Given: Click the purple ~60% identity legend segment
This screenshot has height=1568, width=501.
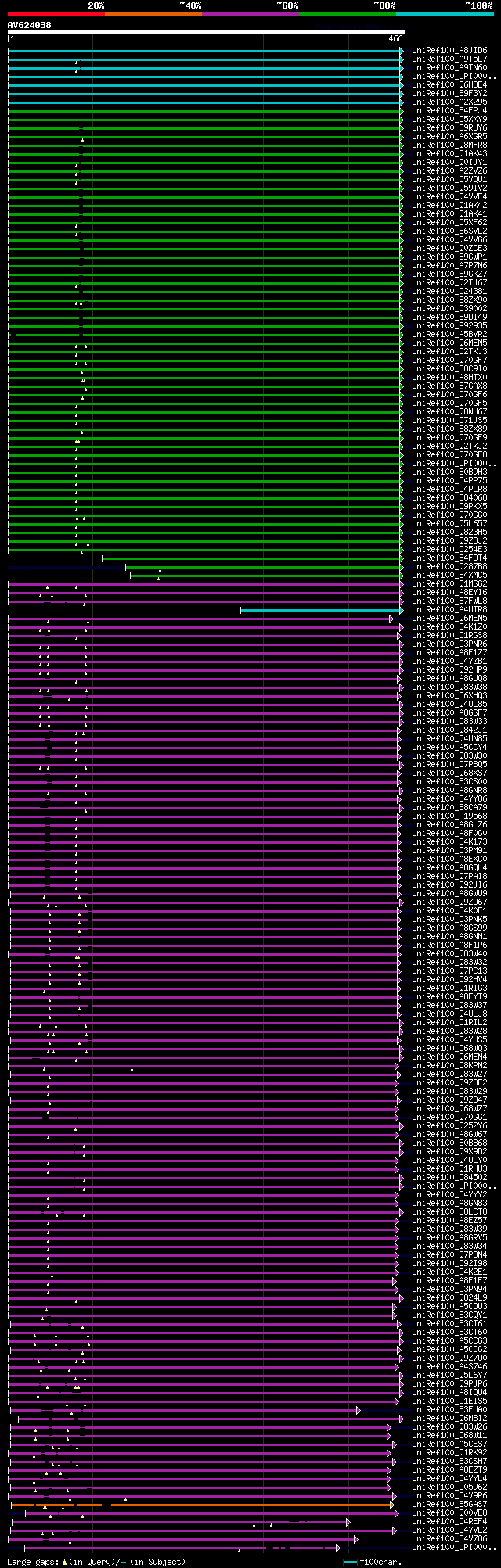Looking at the screenshot, I should (250, 14).
